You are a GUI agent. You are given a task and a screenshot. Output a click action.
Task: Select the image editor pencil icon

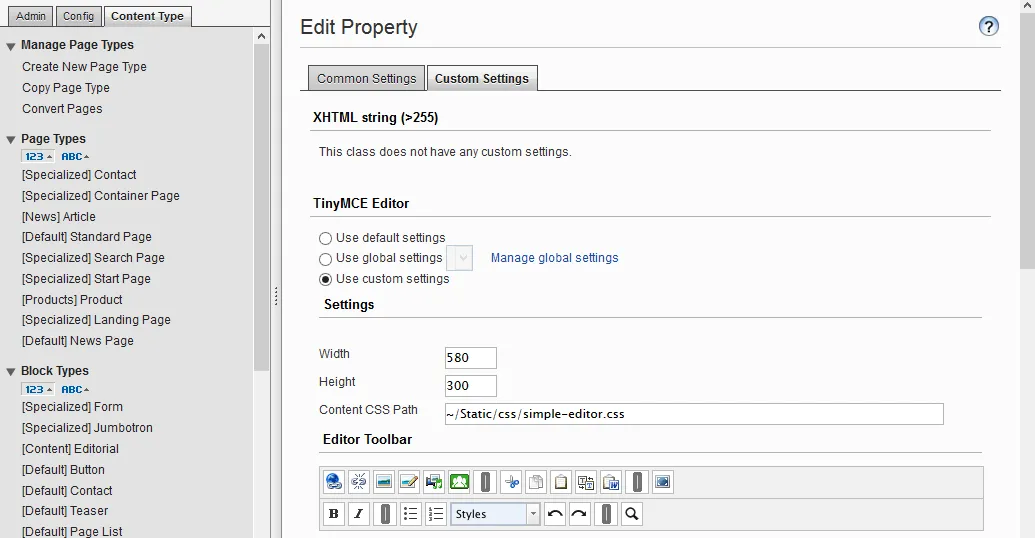[x=409, y=482]
